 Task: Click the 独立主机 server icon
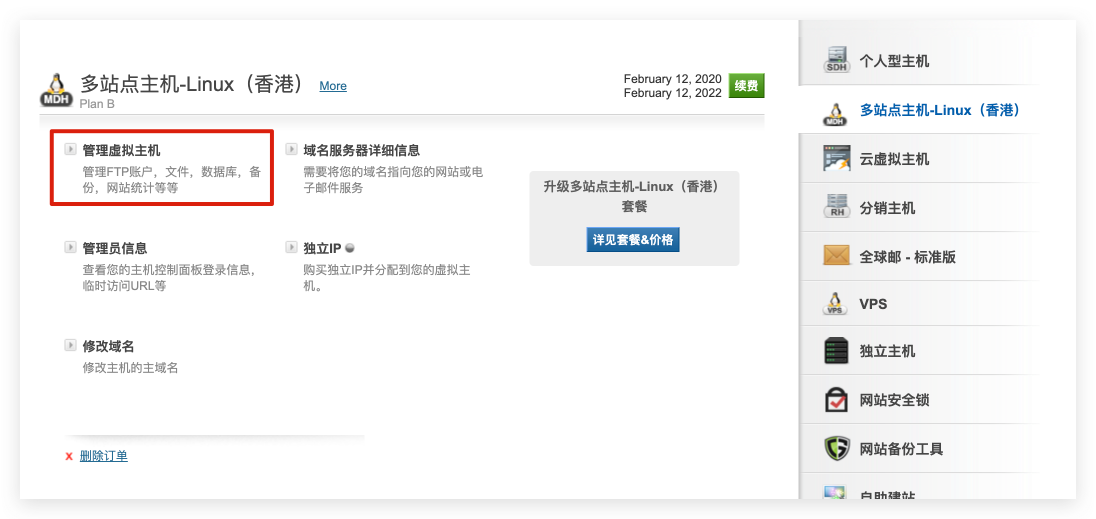point(836,351)
